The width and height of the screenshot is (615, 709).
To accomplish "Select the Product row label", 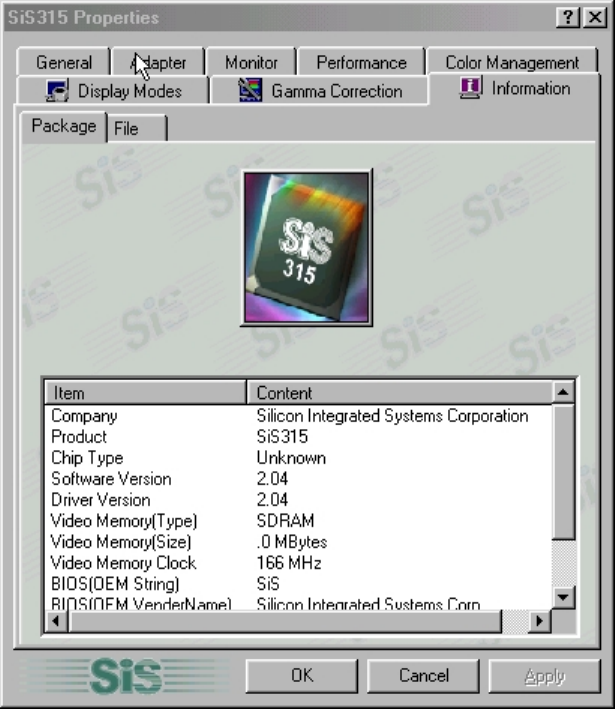I will click(x=79, y=437).
